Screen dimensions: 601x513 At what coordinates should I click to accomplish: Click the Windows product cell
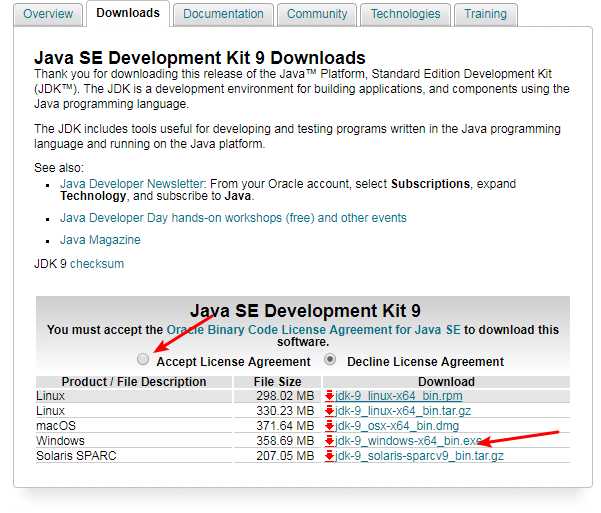(x=134, y=441)
